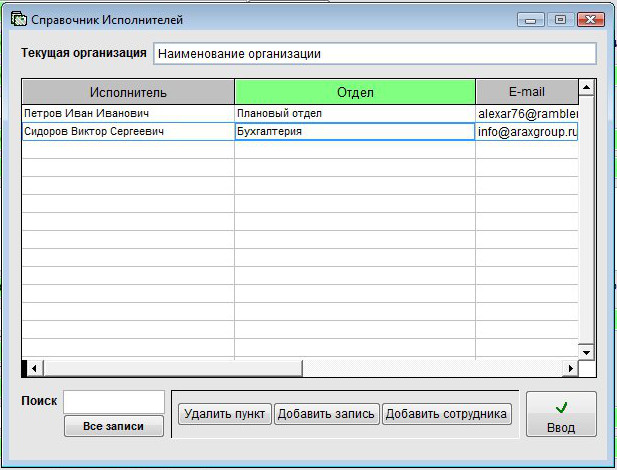Show all records with Все записи
The image size is (617, 470).
(114, 426)
